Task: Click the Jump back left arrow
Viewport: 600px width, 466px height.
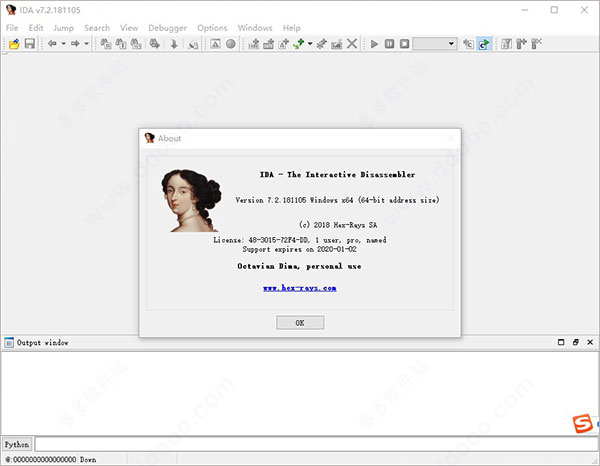Action: [x=52, y=44]
